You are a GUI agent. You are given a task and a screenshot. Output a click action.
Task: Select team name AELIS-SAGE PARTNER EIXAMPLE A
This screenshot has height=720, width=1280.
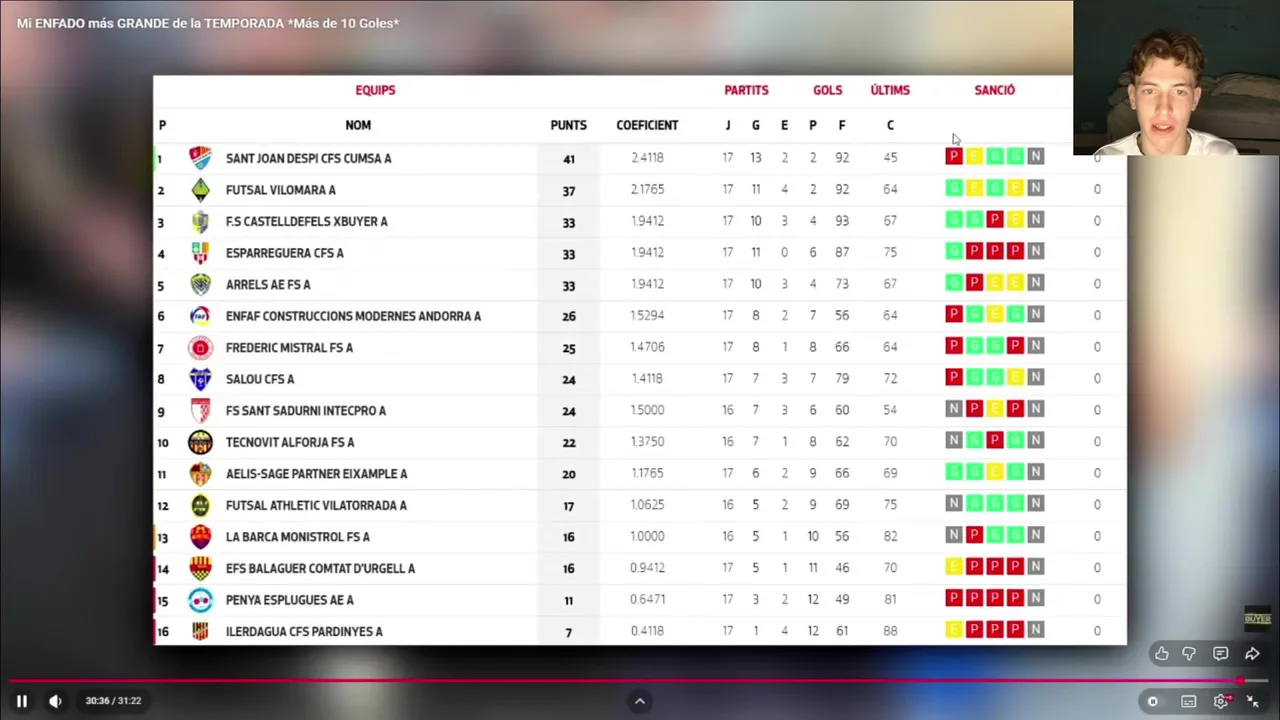316,474
